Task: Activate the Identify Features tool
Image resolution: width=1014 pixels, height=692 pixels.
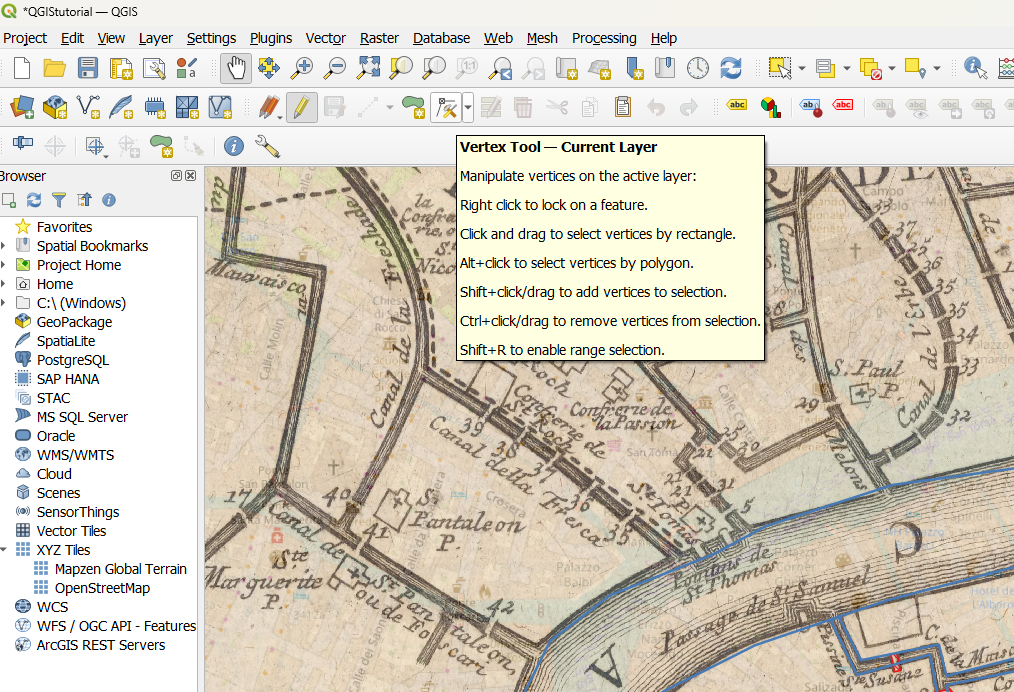Action: pos(975,68)
